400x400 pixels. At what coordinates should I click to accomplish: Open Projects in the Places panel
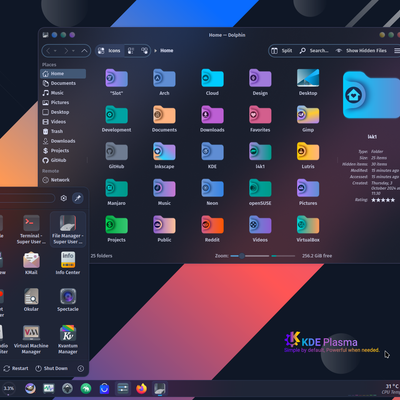point(63,151)
